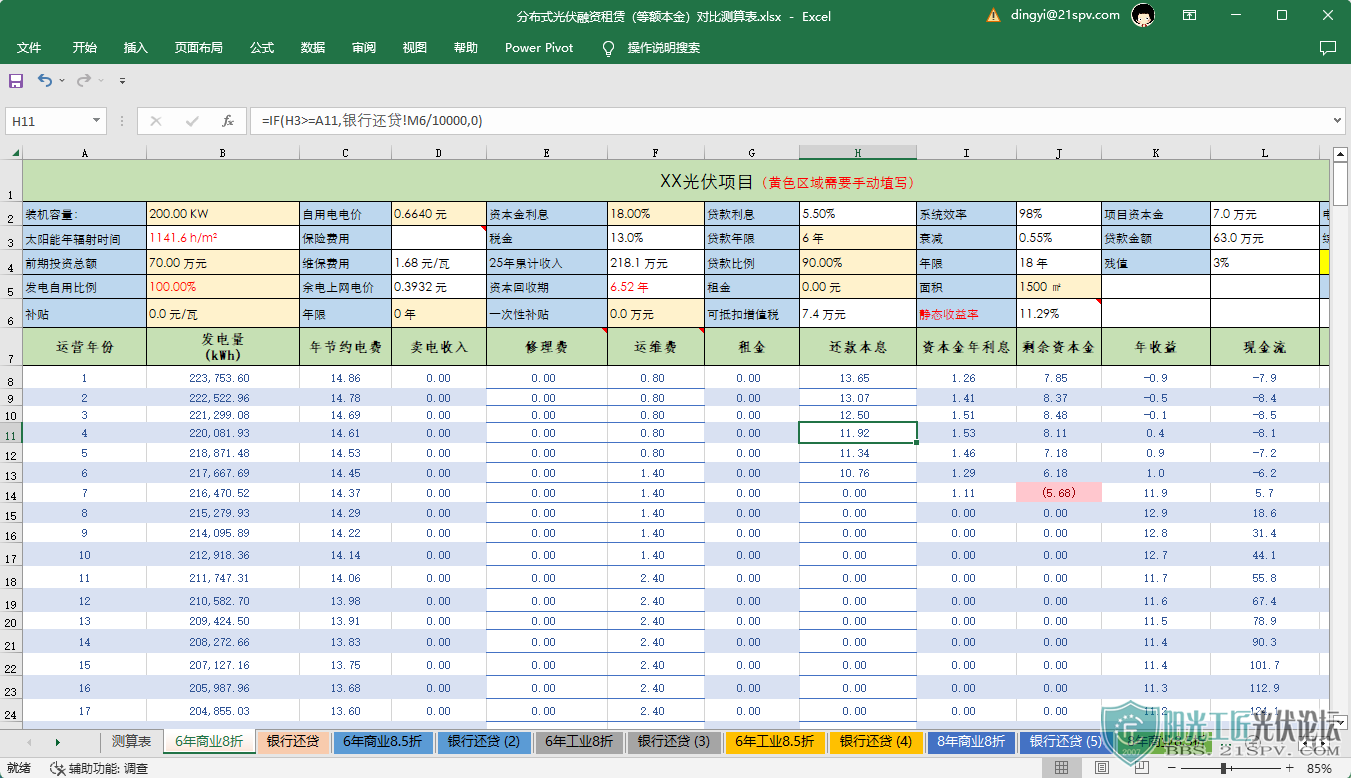The height and width of the screenshot is (778, 1351).
Task: Open the user profile avatar
Action: (x=1144, y=15)
